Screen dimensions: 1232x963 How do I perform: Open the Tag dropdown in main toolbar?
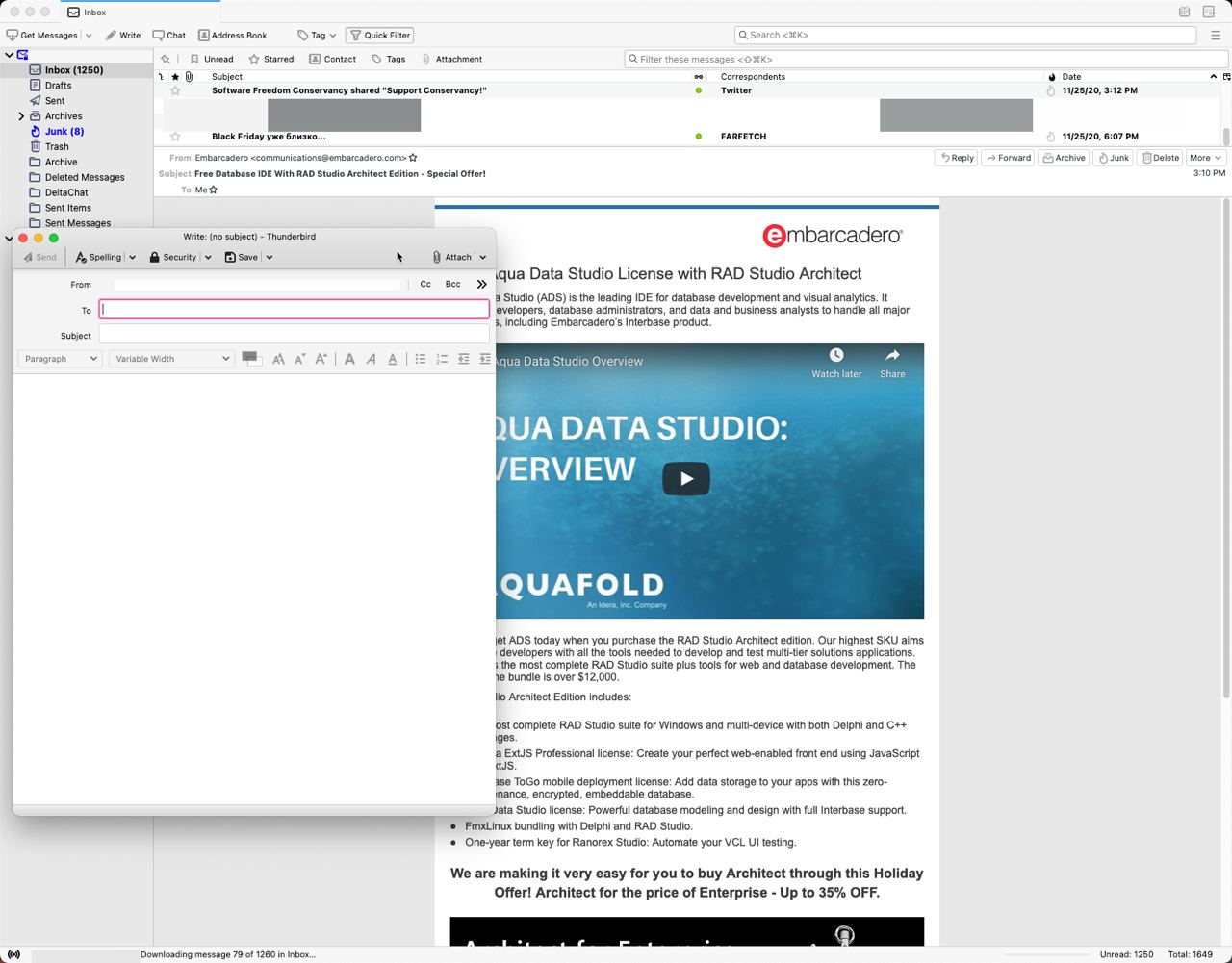click(317, 35)
